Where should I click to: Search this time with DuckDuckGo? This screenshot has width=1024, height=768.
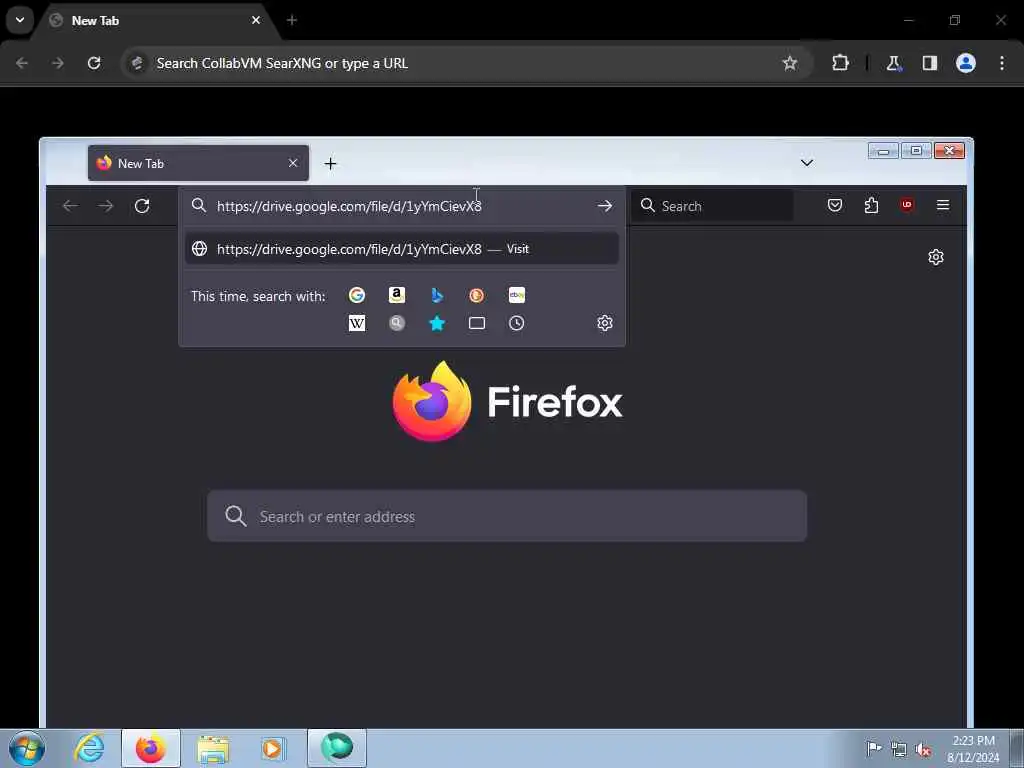tap(477, 295)
